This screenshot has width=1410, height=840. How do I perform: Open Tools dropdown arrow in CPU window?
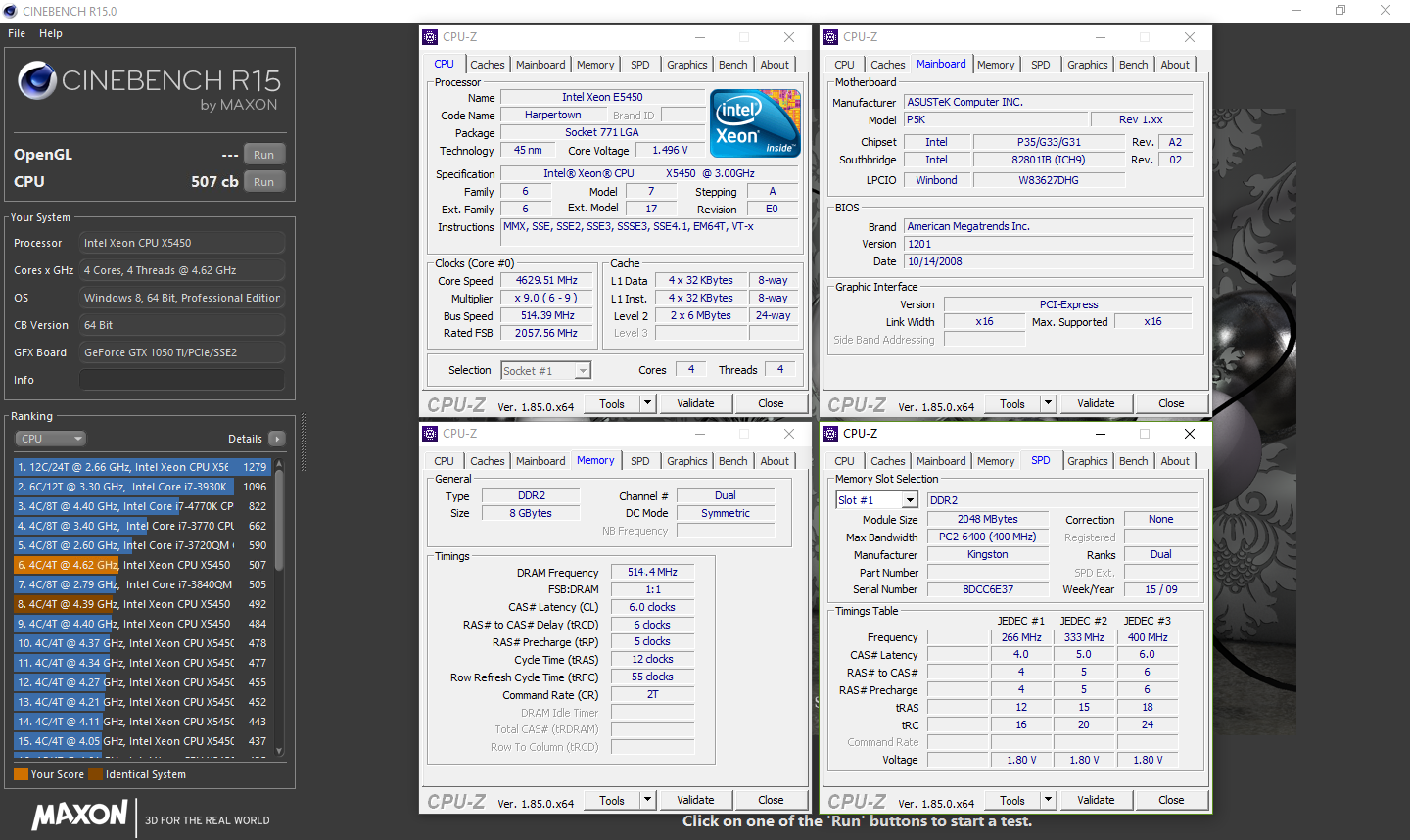click(x=647, y=403)
